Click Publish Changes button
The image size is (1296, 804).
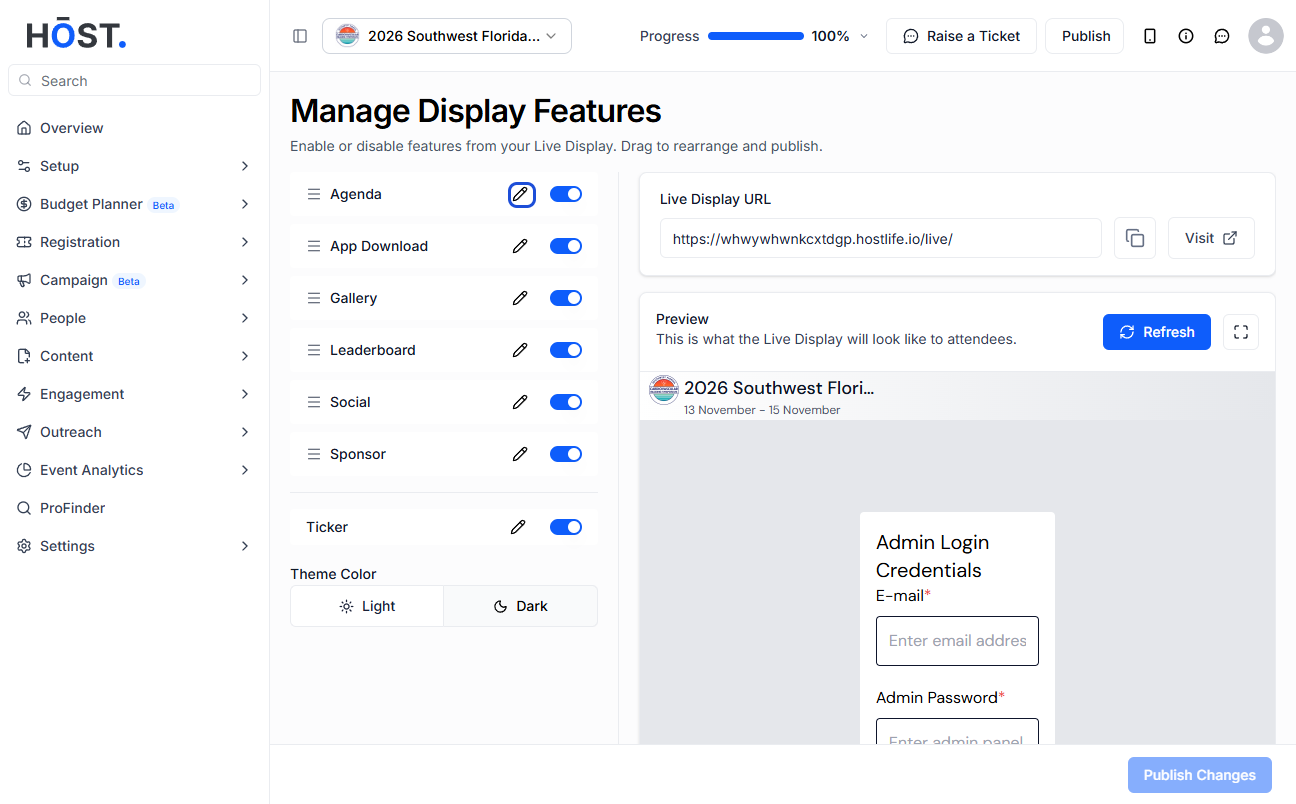point(1200,775)
